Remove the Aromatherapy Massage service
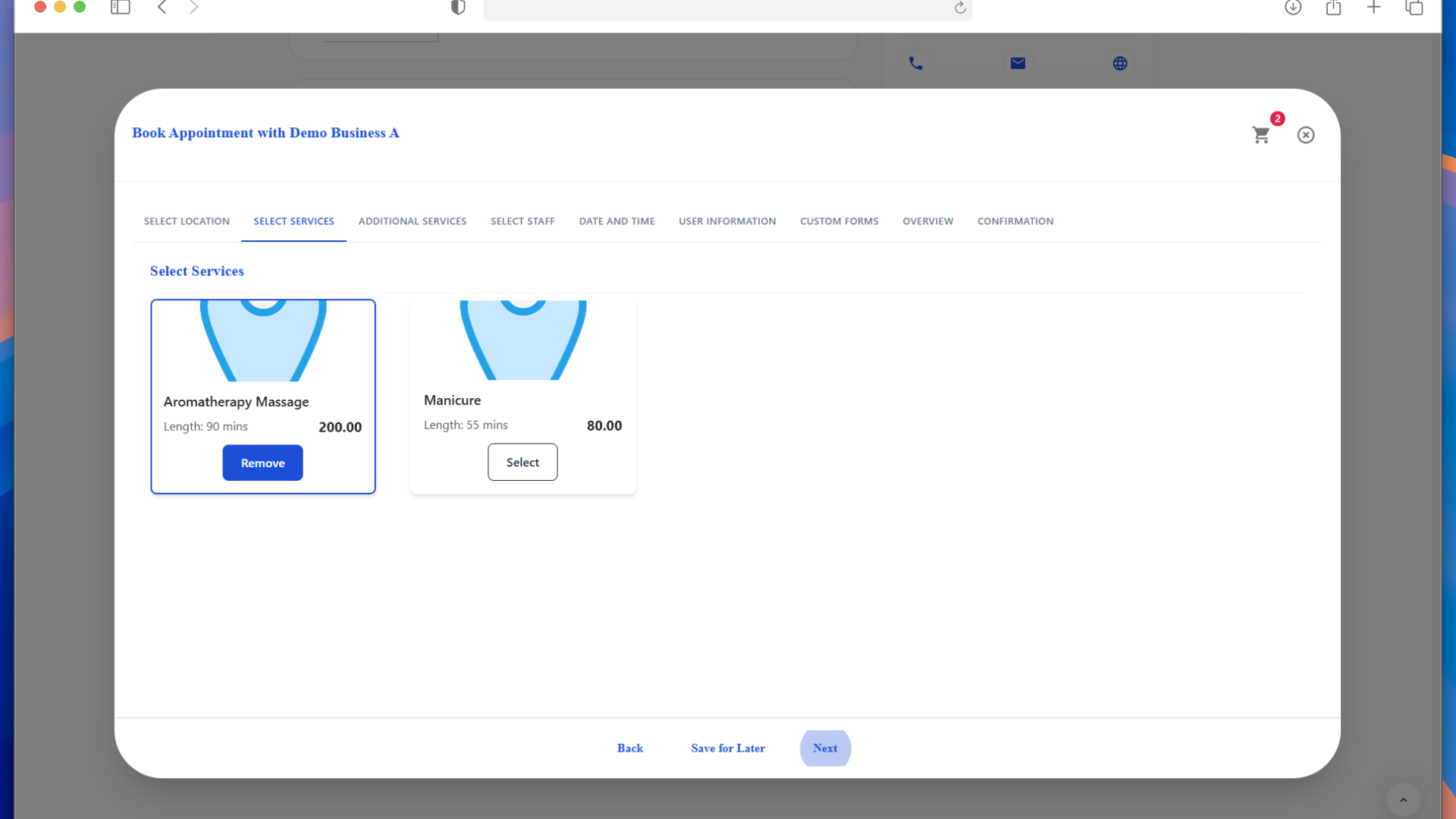Image resolution: width=1456 pixels, height=819 pixels. tap(262, 463)
